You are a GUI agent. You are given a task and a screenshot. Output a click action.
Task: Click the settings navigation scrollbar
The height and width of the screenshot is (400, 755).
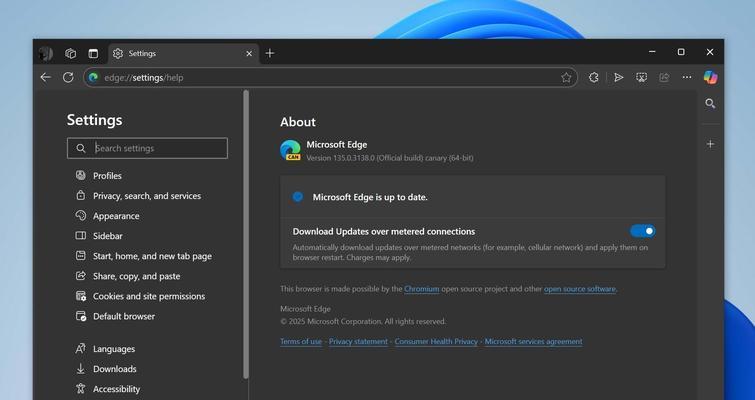(246, 234)
